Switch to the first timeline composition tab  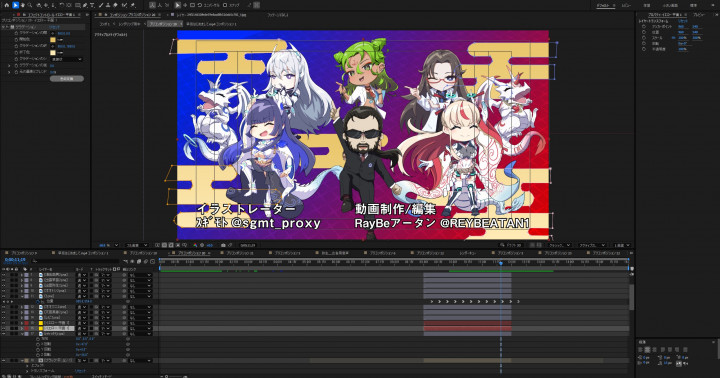(x=22, y=253)
